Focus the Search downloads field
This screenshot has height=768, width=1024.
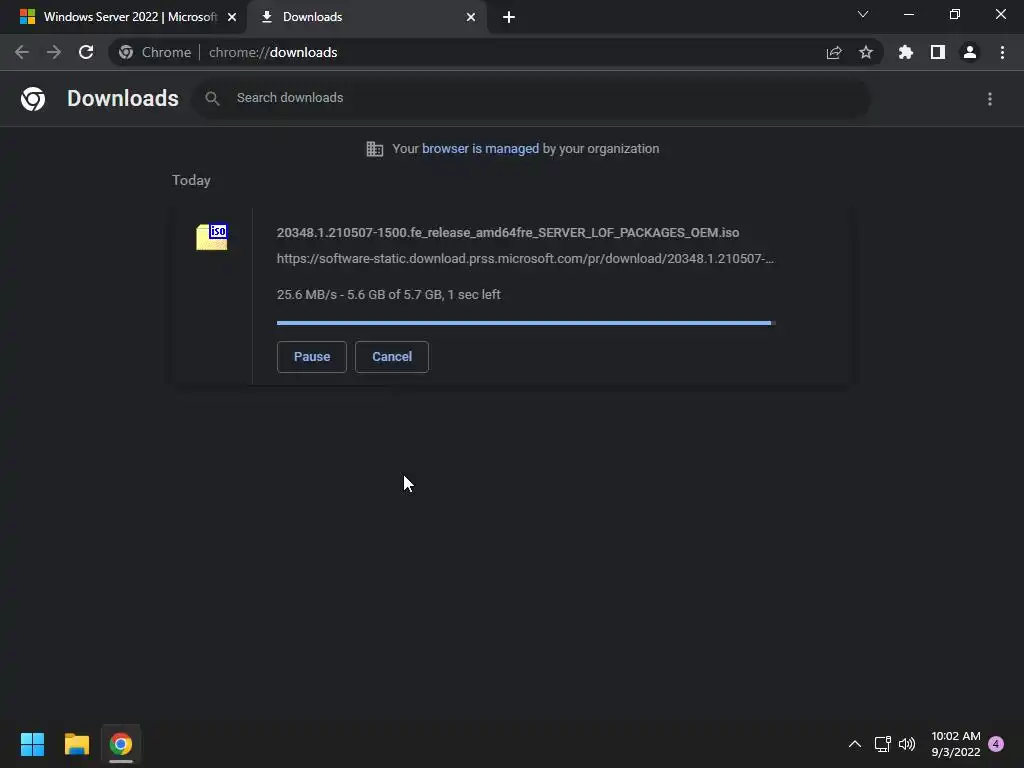[x=533, y=98]
